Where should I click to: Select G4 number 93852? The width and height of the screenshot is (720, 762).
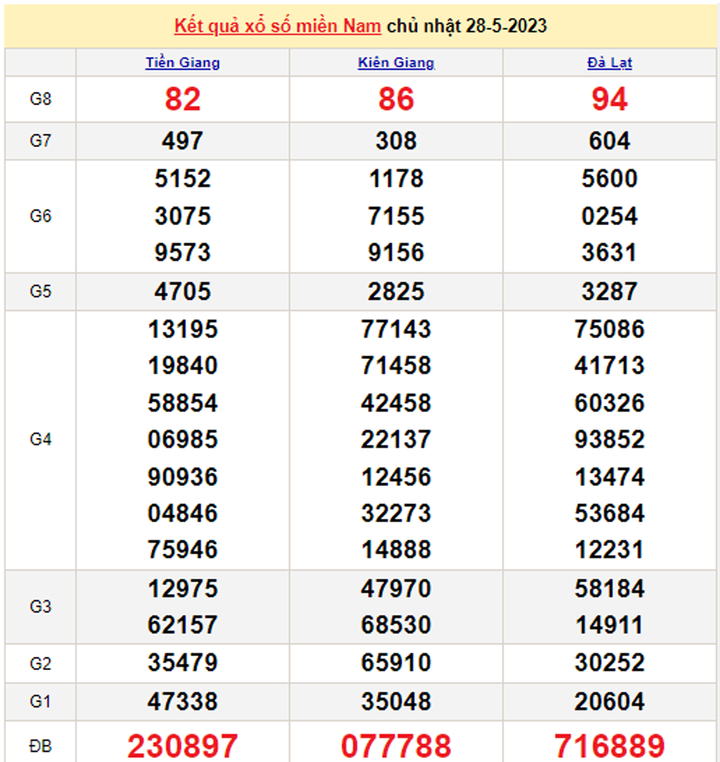coord(610,439)
